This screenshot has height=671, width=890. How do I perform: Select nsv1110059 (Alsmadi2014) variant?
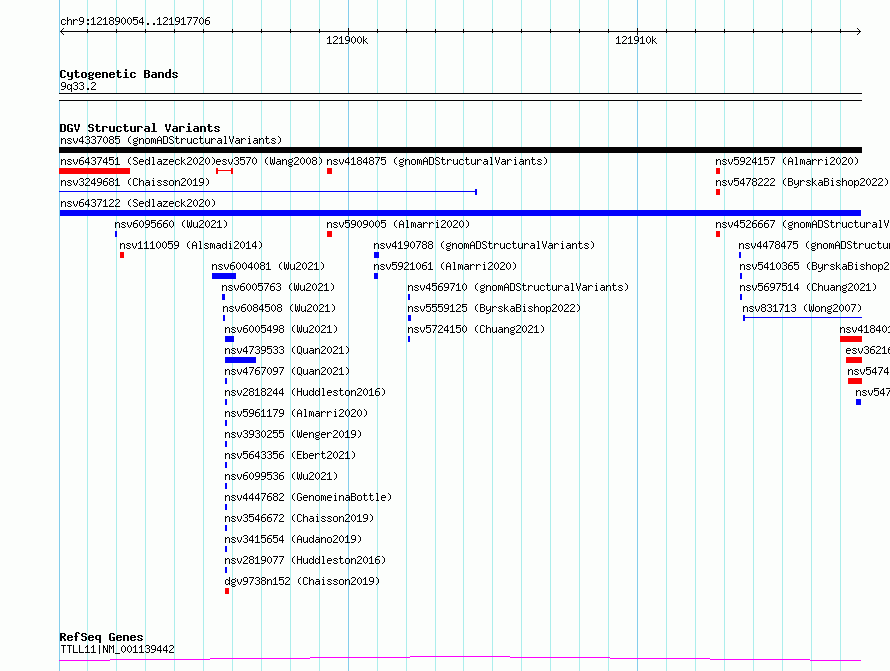click(191, 245)
